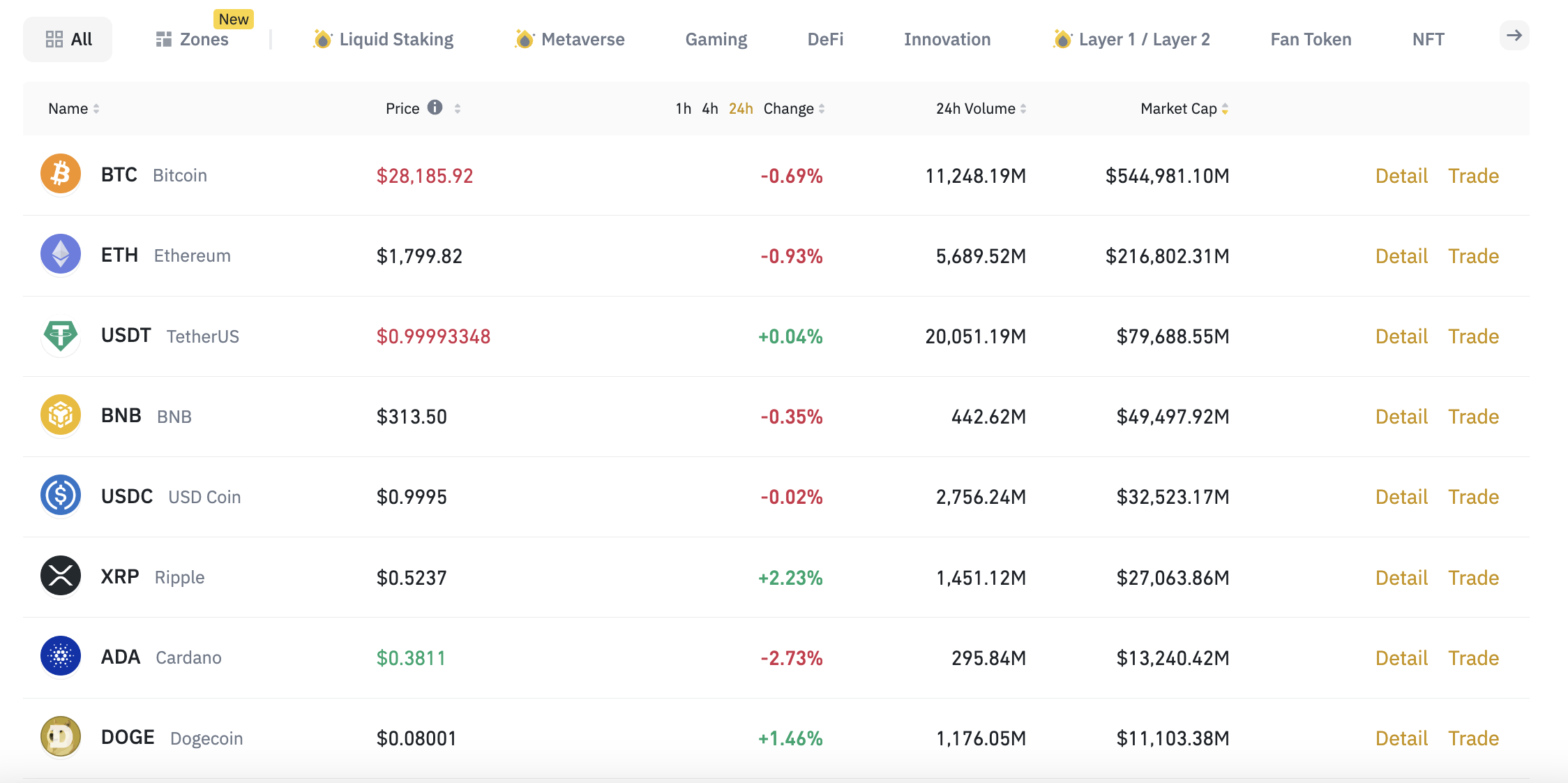Open Detail for USDT
Image resolution: width=1568 pixels, height=783 pixels.
[1401, 336]
